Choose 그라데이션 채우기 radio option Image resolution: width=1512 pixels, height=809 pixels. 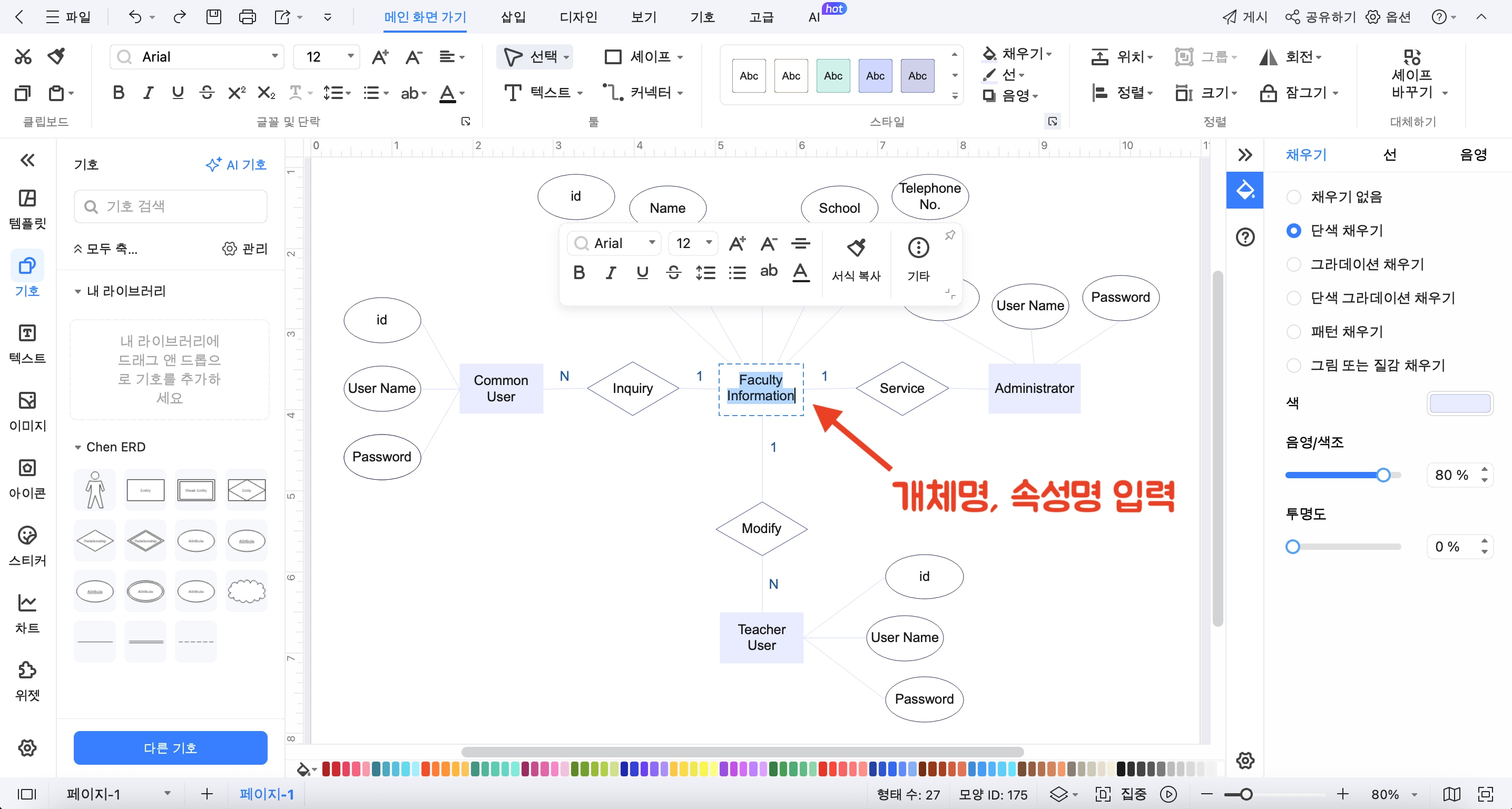point(1294,264)
